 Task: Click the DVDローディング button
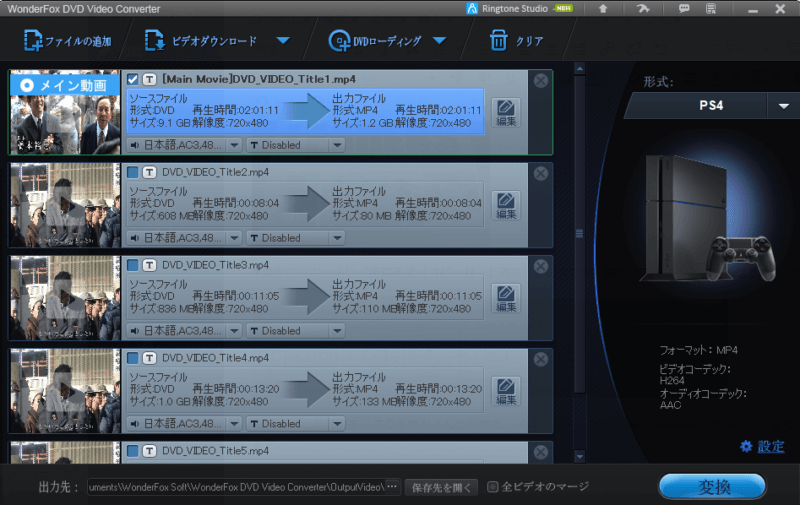(x=375, y=41)
